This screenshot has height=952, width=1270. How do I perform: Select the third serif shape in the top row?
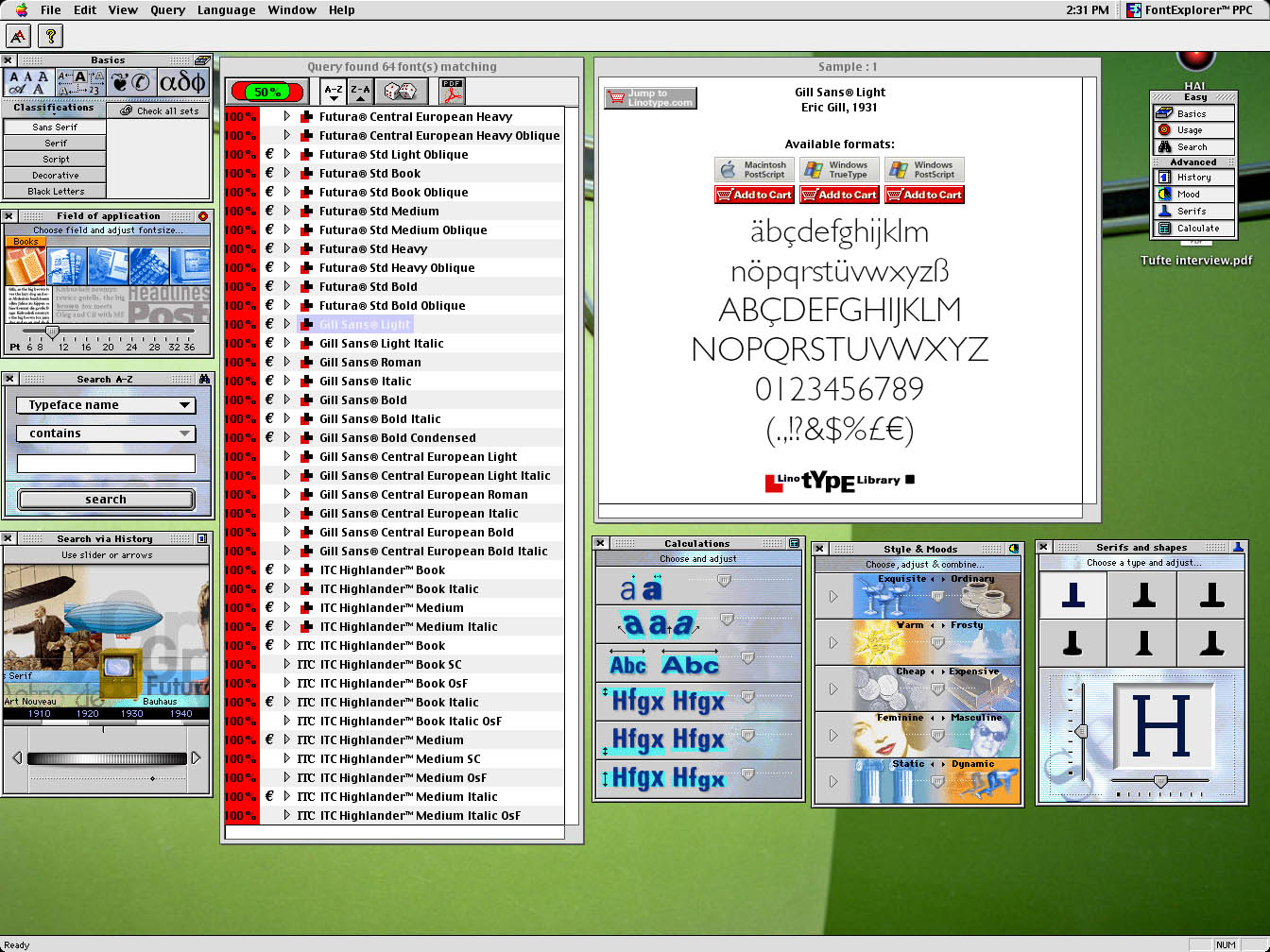1211,595
